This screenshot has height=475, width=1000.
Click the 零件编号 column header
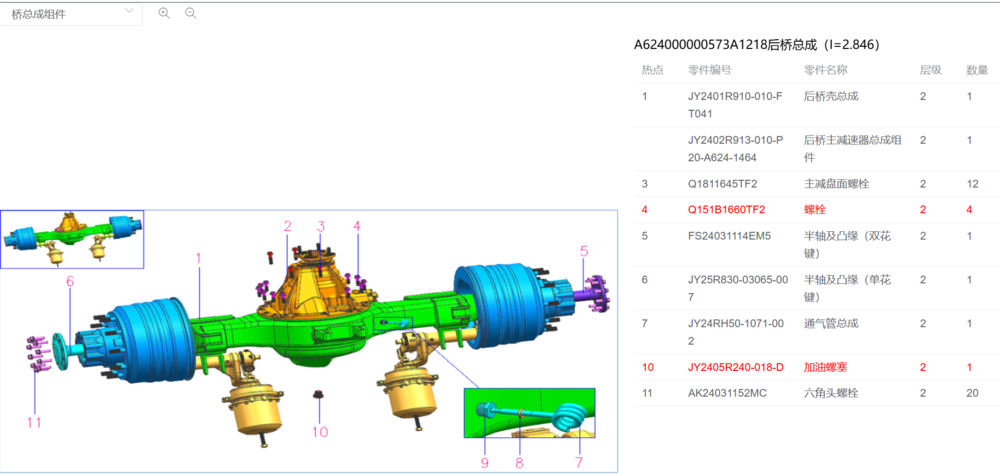(710, 70)
